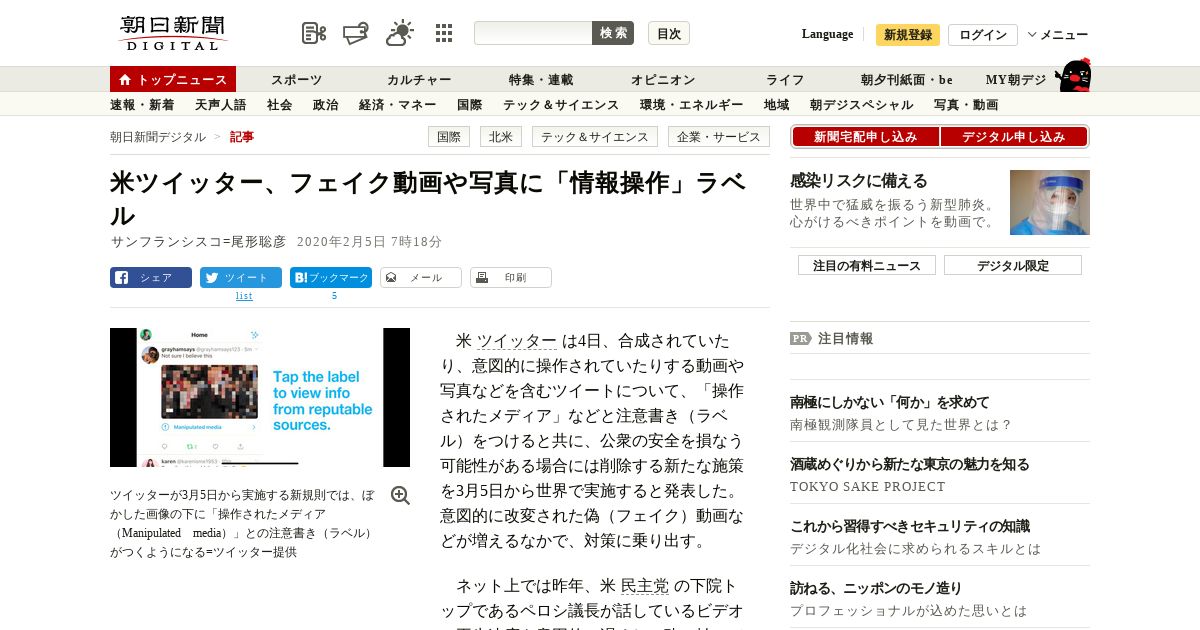The width and height of the screenshot is (1200, 630).
Task: Select the 朝夕刊紙面・be tab
Action: (x=907, y=80)
